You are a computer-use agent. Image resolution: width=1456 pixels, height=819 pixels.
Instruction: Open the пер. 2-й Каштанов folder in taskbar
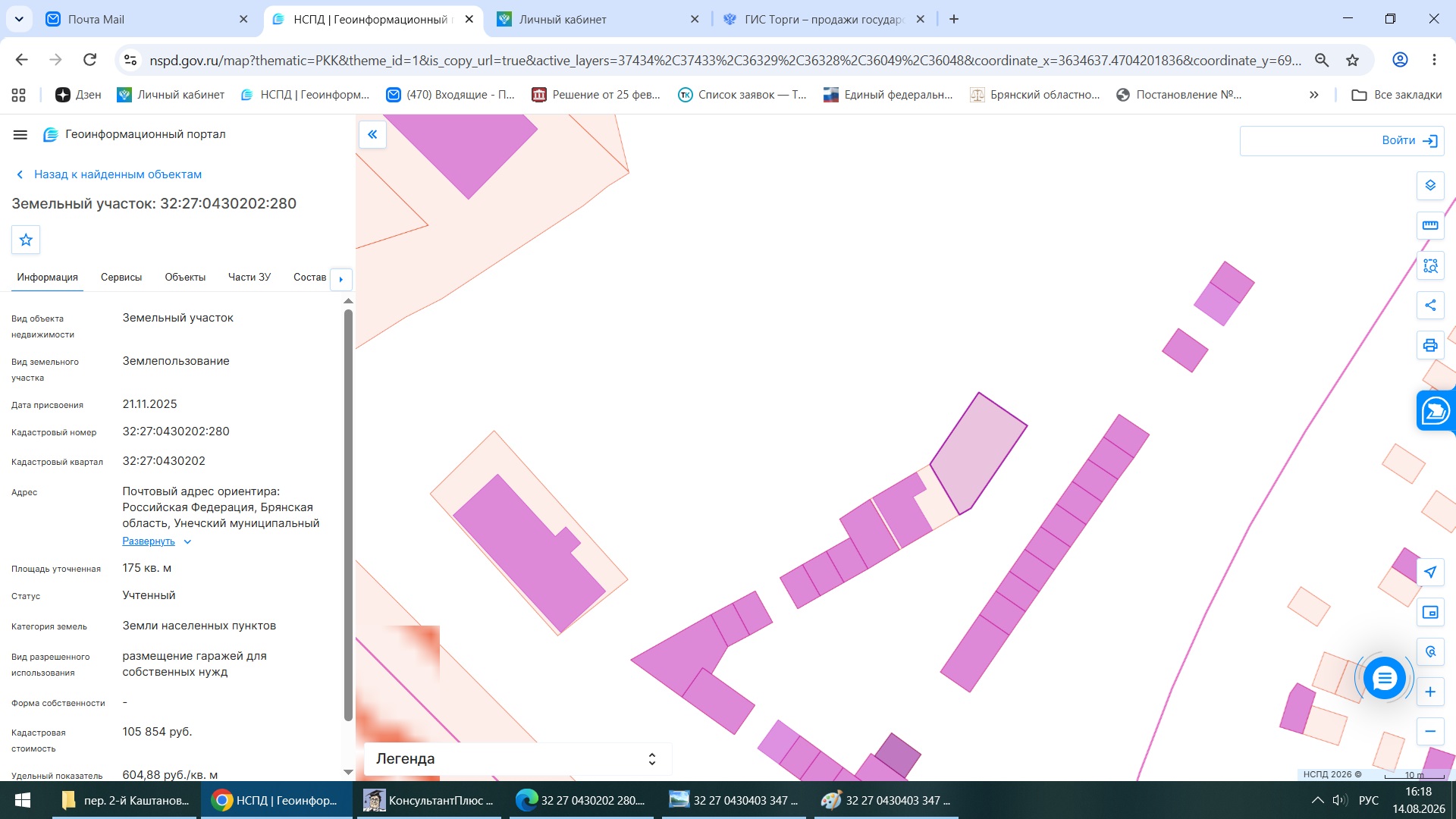[125, 800]
